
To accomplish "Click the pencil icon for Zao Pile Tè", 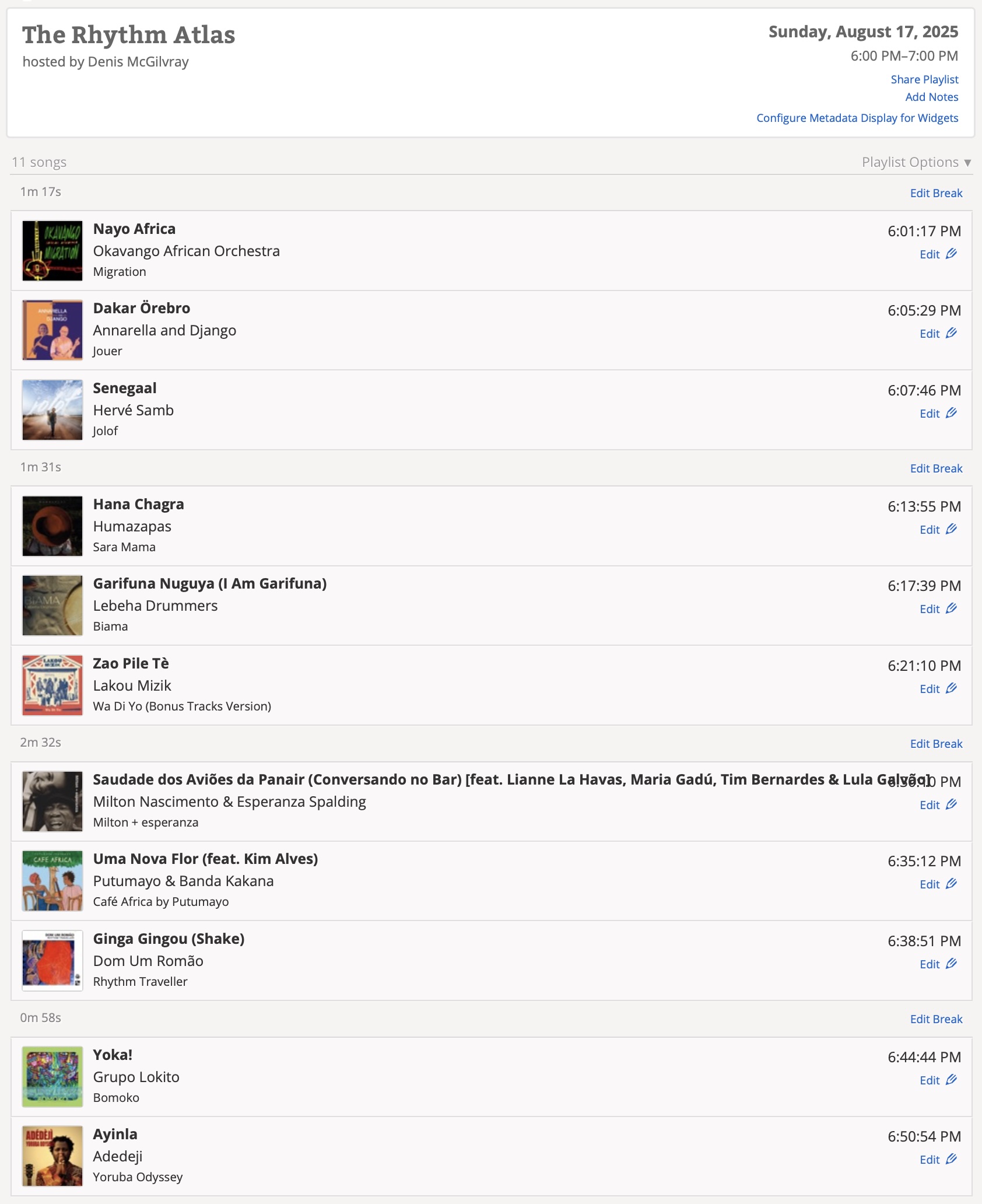I will (x=951, y=688).
